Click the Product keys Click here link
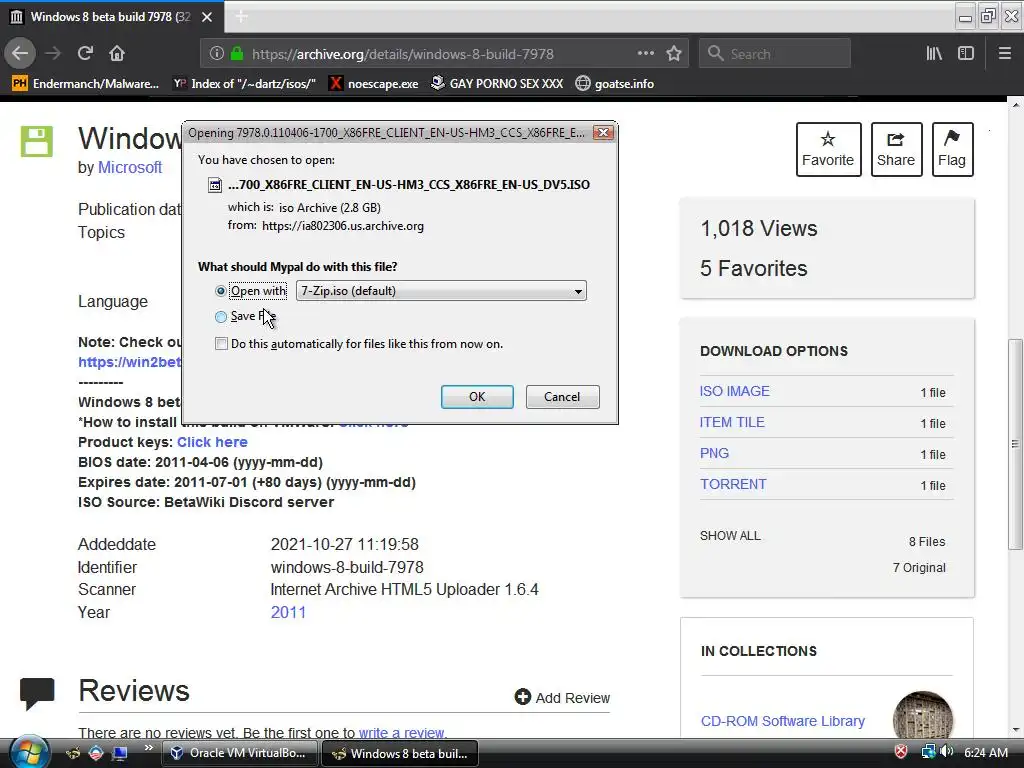This screenshot has height=768, width=1024. 212,442
